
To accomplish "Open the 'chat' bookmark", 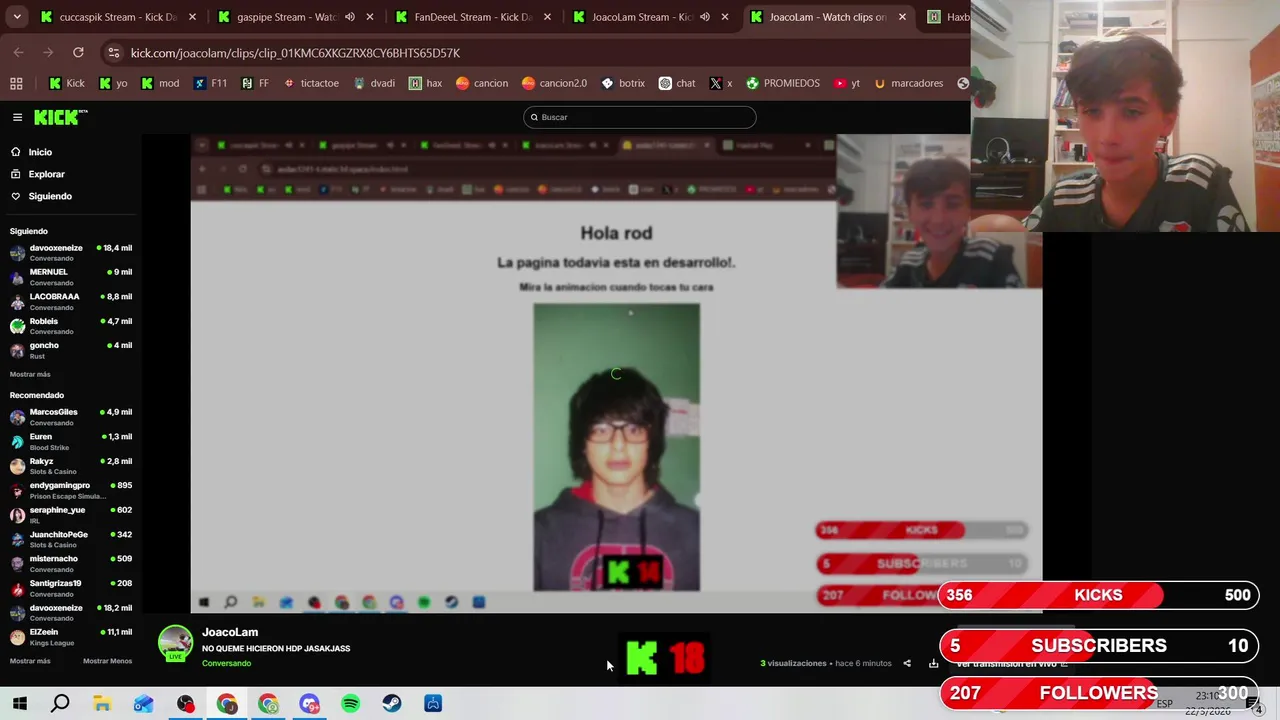I will 677,83.
